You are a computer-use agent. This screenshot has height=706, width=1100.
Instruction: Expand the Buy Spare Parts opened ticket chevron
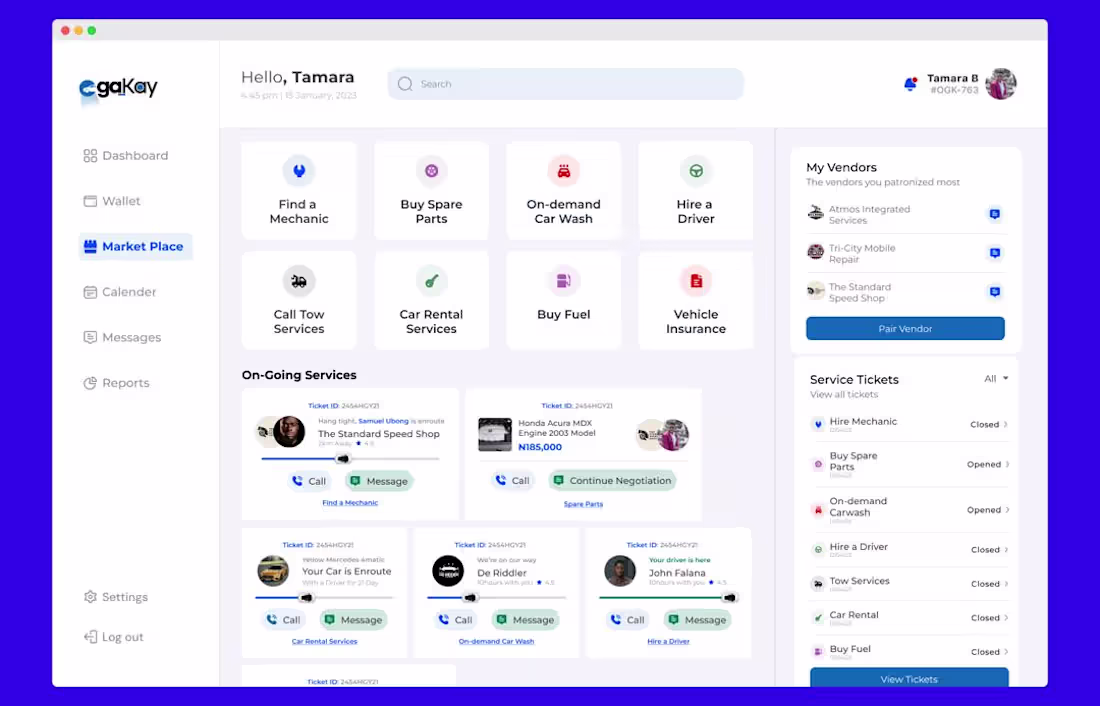click(x=1006, y=463)
